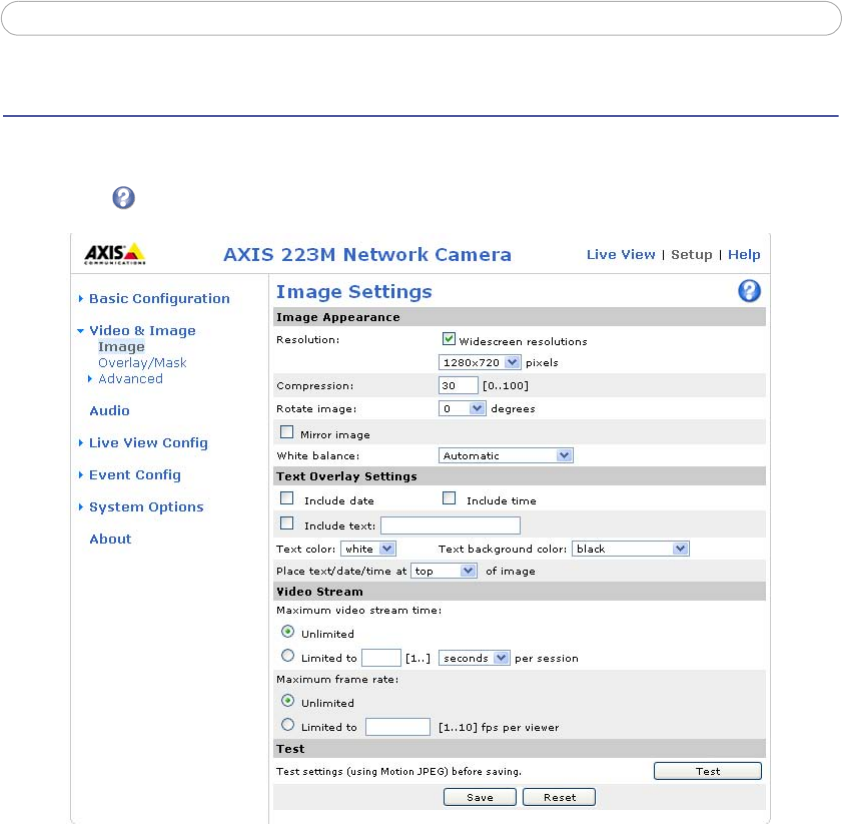The image size is (842, 824).
Task: Click the blue help icon above the camera page
Action: tap(124, 197)
